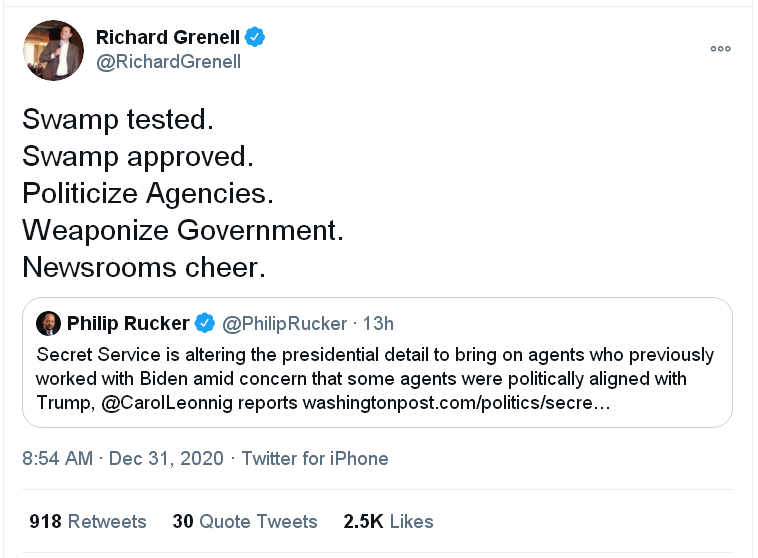The image size is (758, 558).
Task: View the 30 Quote Tweets list
Action: coord(245,521)
